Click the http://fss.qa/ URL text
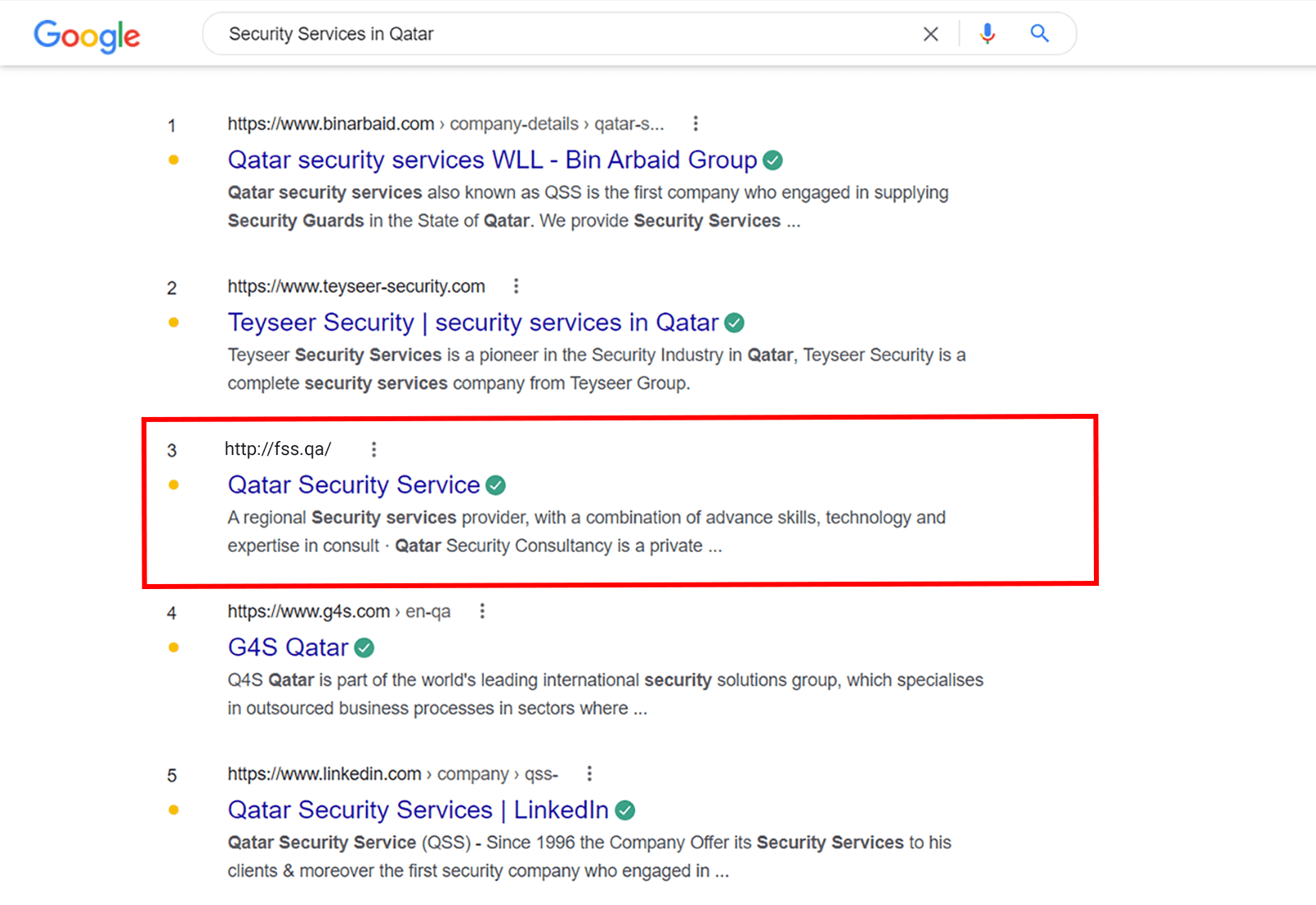Viewport: 1316px width, 905px height. (278, 449)
